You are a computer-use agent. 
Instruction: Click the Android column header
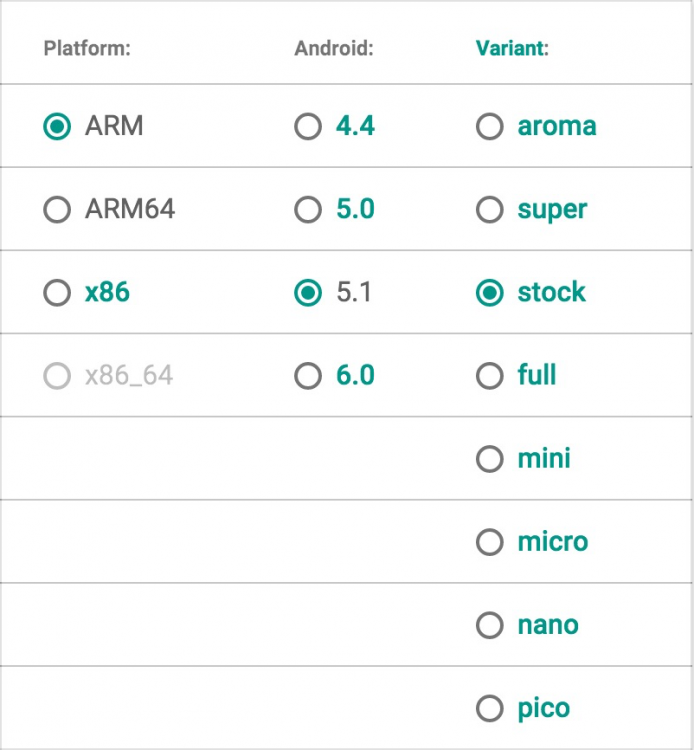333,49
